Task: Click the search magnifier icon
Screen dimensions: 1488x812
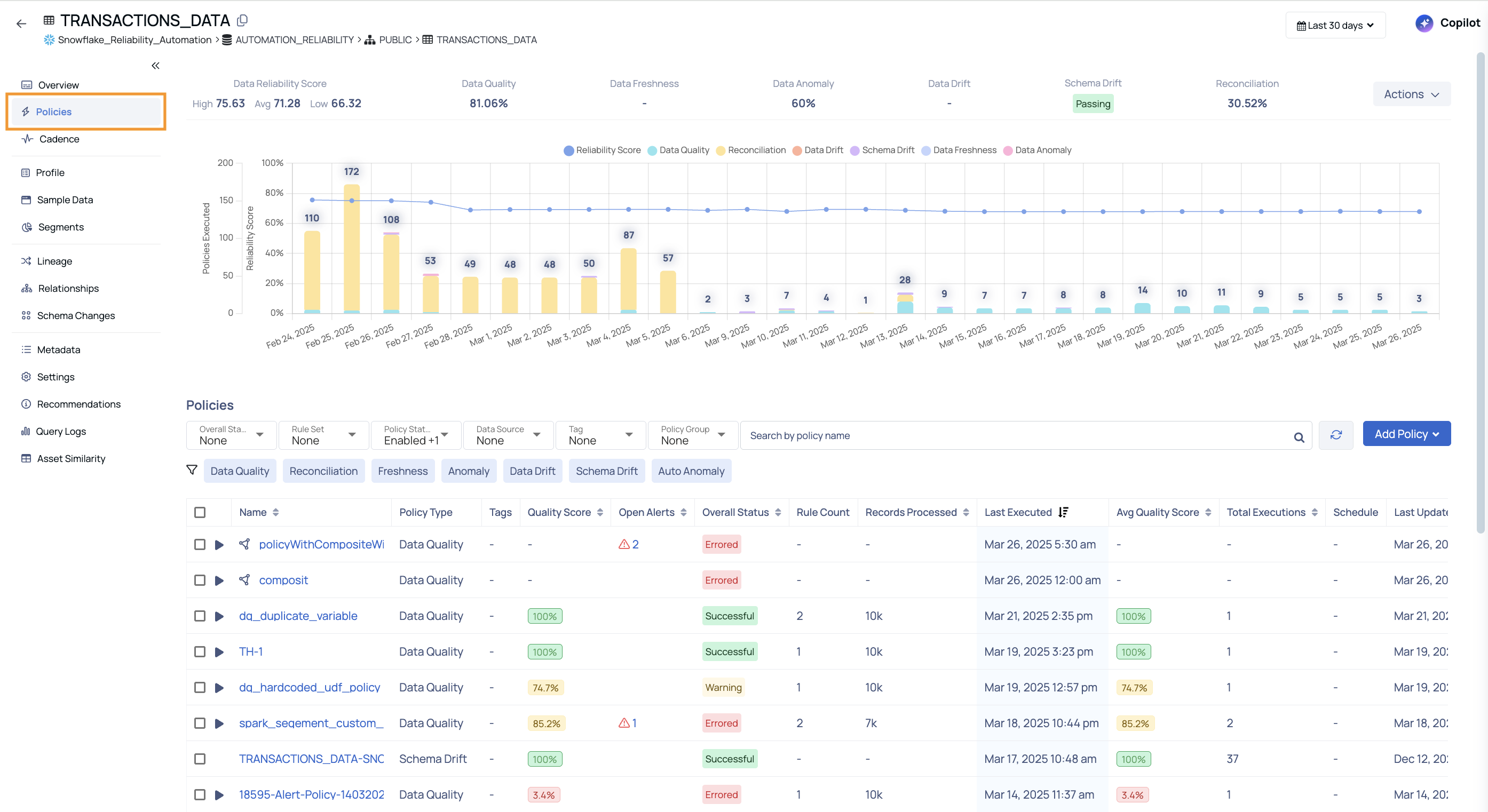Action: pos(1299,437)
